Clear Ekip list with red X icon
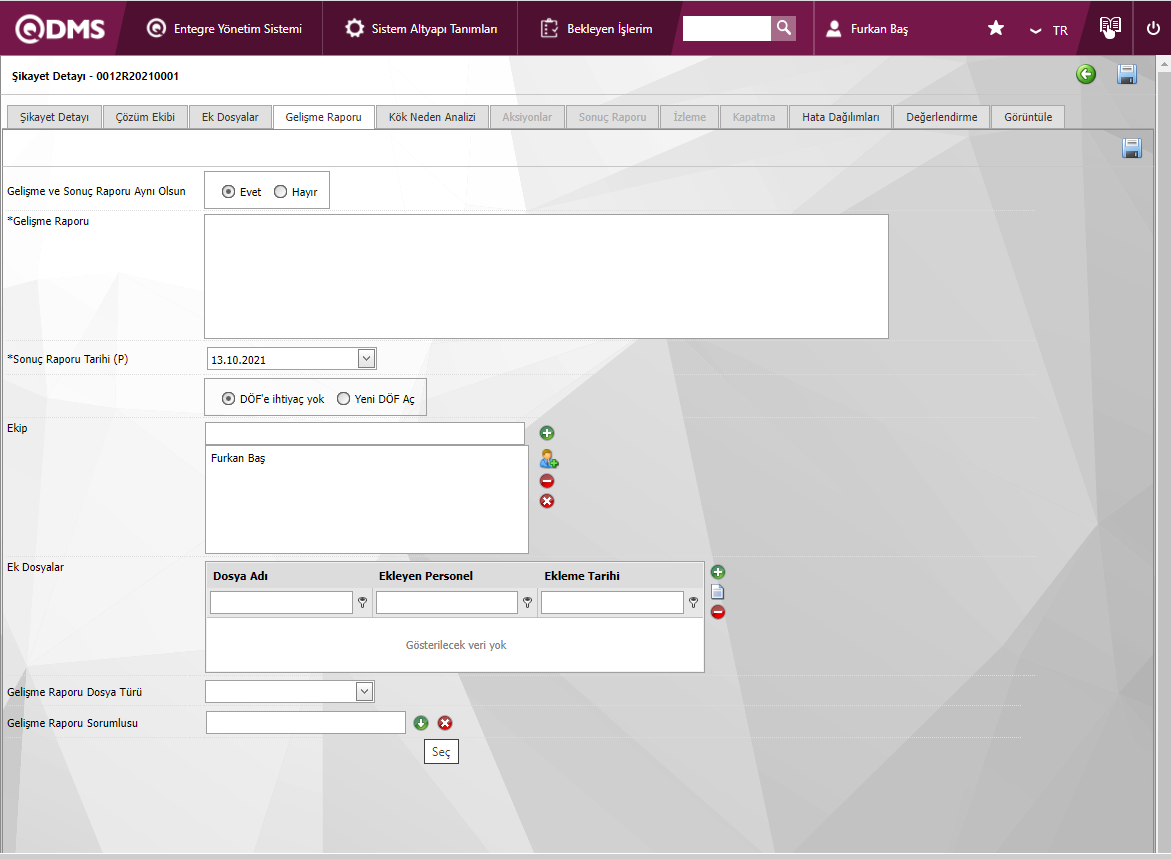 coord(547,501)
